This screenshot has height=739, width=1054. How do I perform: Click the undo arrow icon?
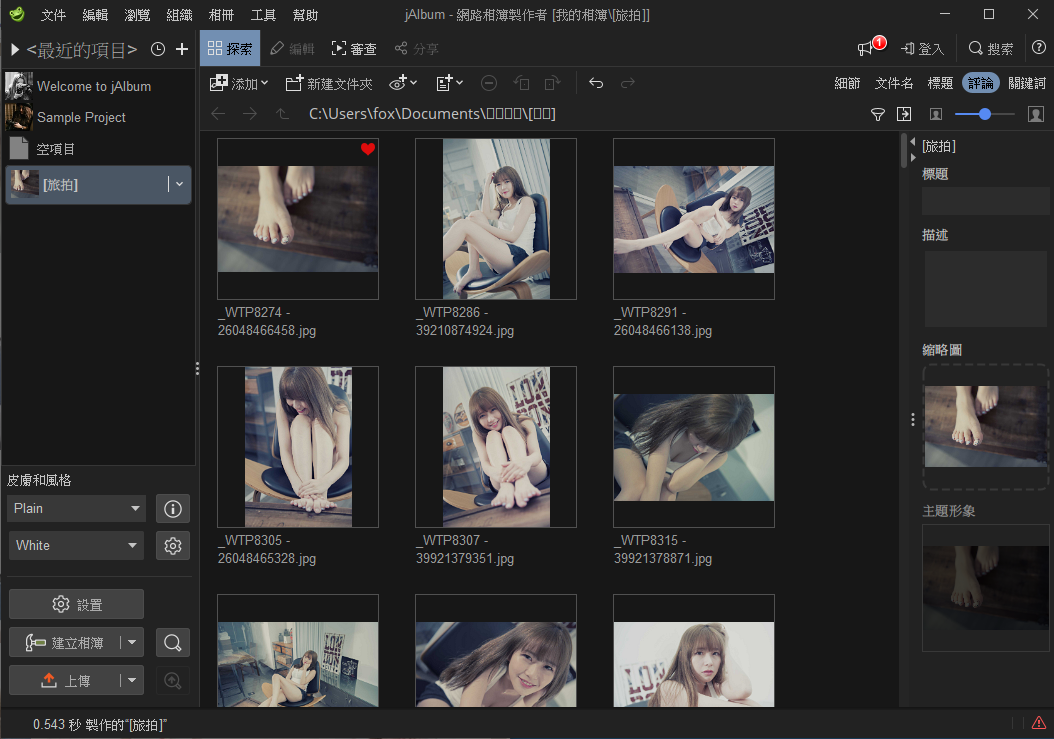596,83
